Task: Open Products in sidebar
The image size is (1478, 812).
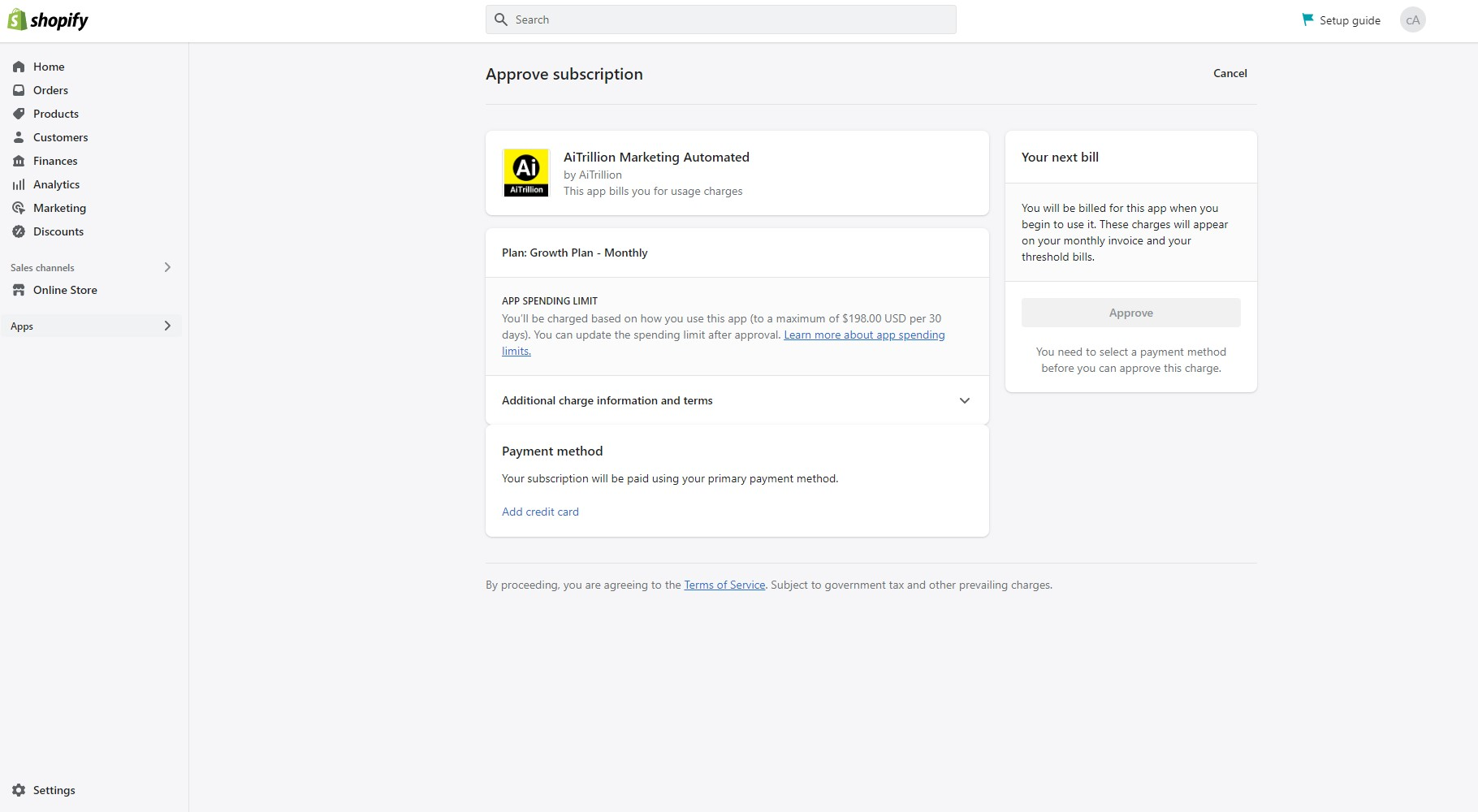Action: [56, 114]
